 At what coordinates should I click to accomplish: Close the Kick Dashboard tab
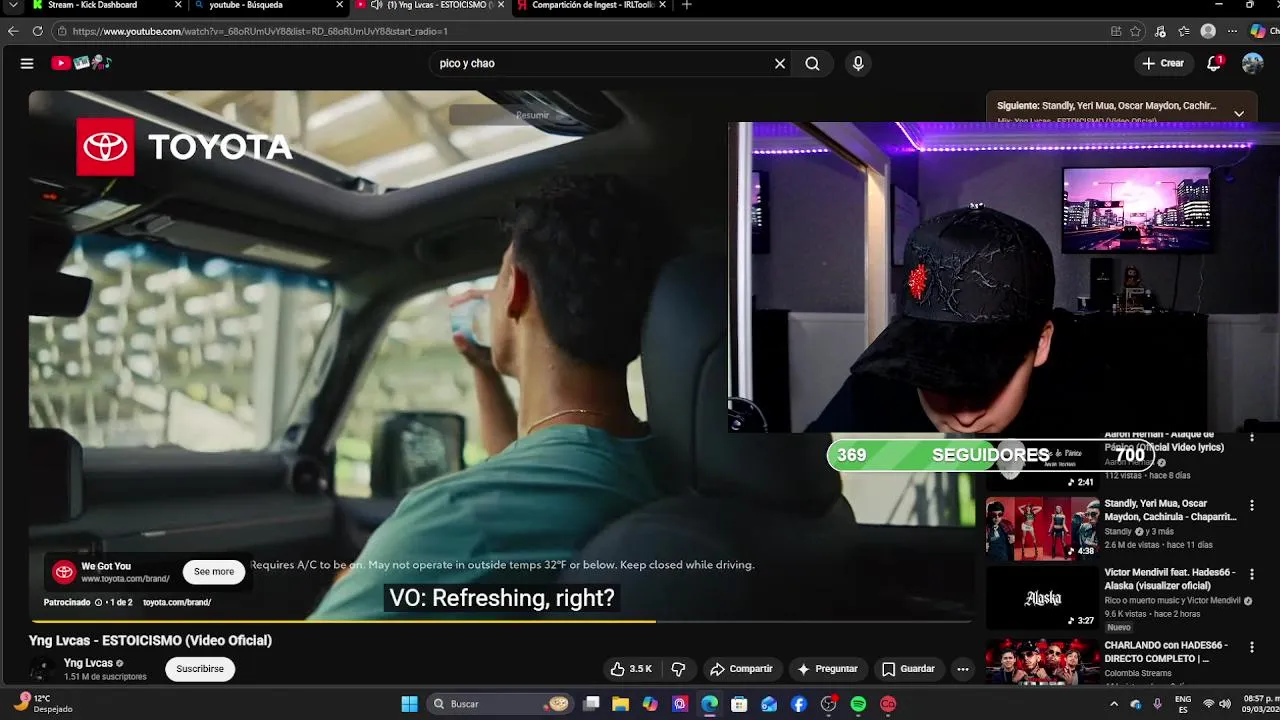(179, 5)
